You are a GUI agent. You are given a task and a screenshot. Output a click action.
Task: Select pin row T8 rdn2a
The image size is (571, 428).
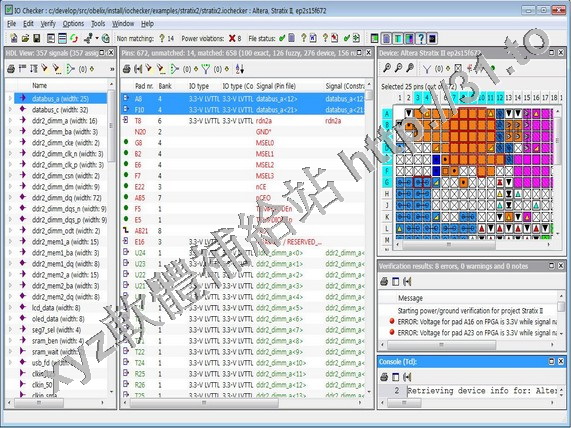tap(243, 121)
